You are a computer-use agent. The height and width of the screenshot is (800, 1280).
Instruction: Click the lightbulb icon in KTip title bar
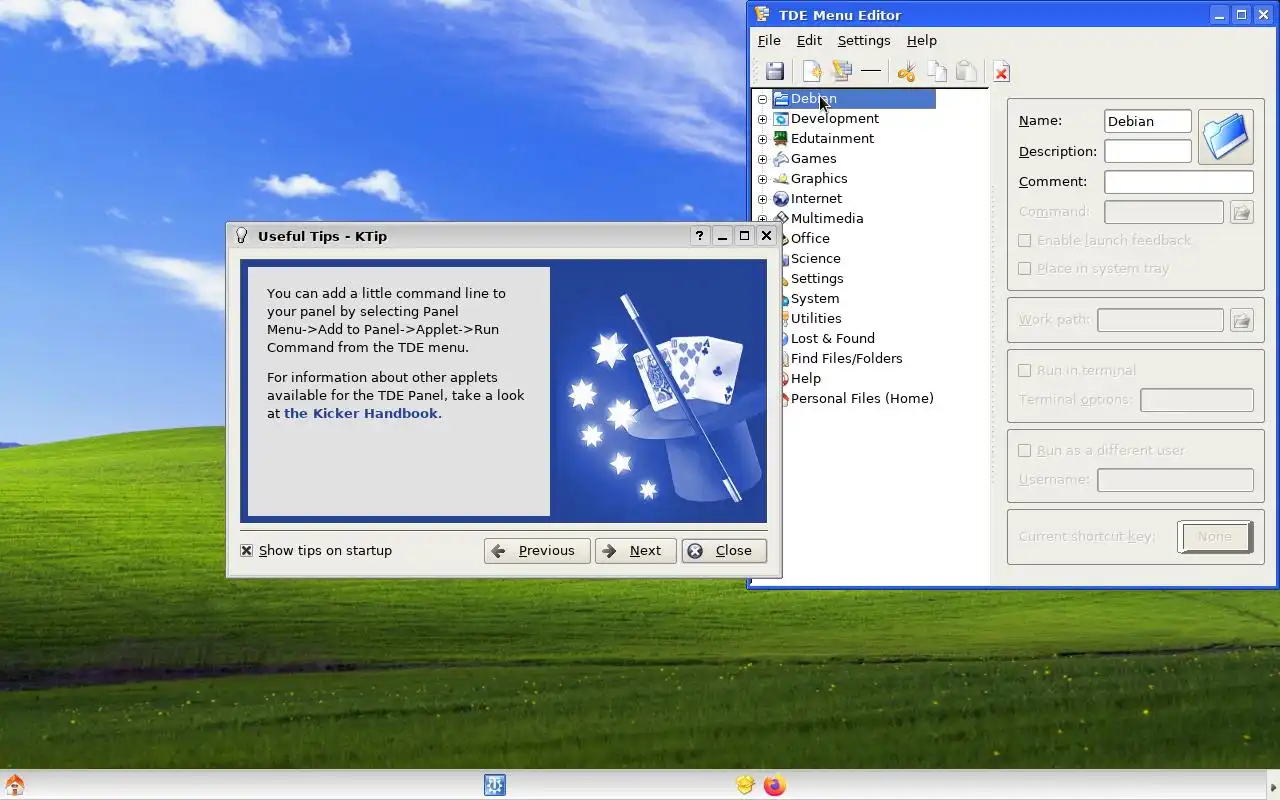[240, 236]
